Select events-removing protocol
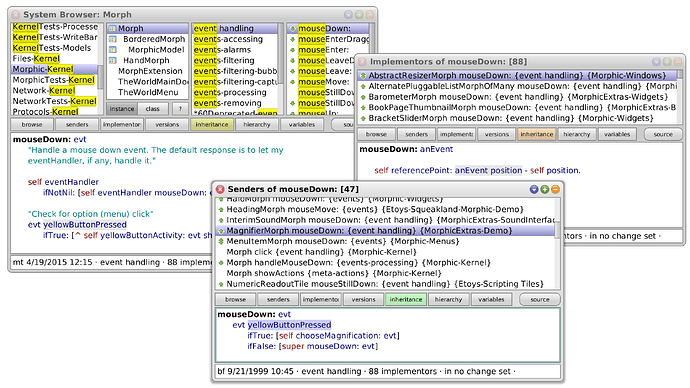Screen dimensions: 690x388 pyautogui.click(x=235, y=103)
